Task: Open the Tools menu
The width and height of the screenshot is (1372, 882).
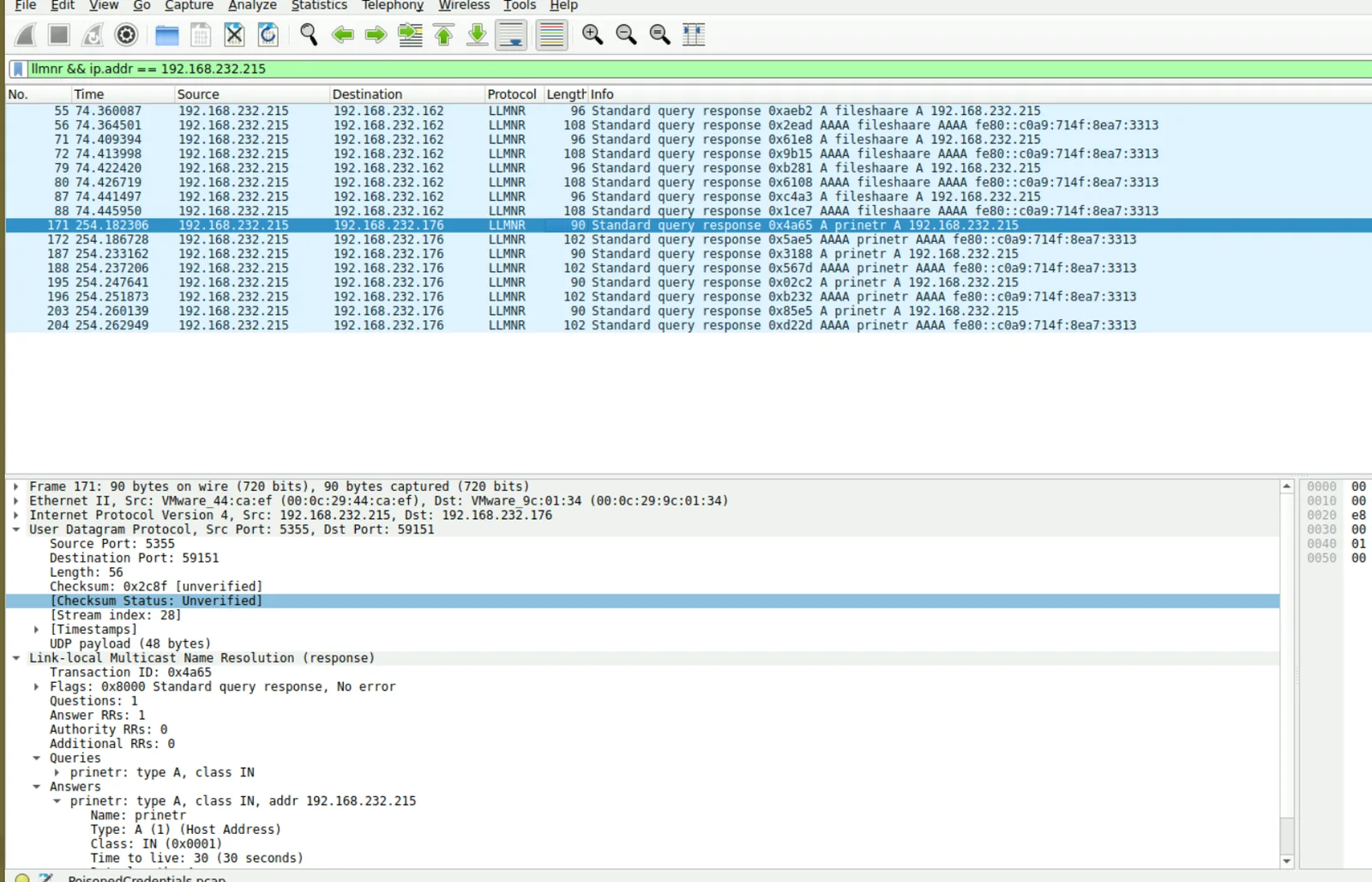Action: (520, 5)
